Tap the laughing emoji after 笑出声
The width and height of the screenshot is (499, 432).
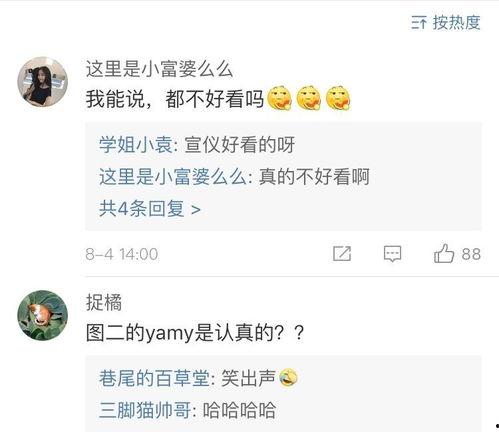[x=288, y=378]
